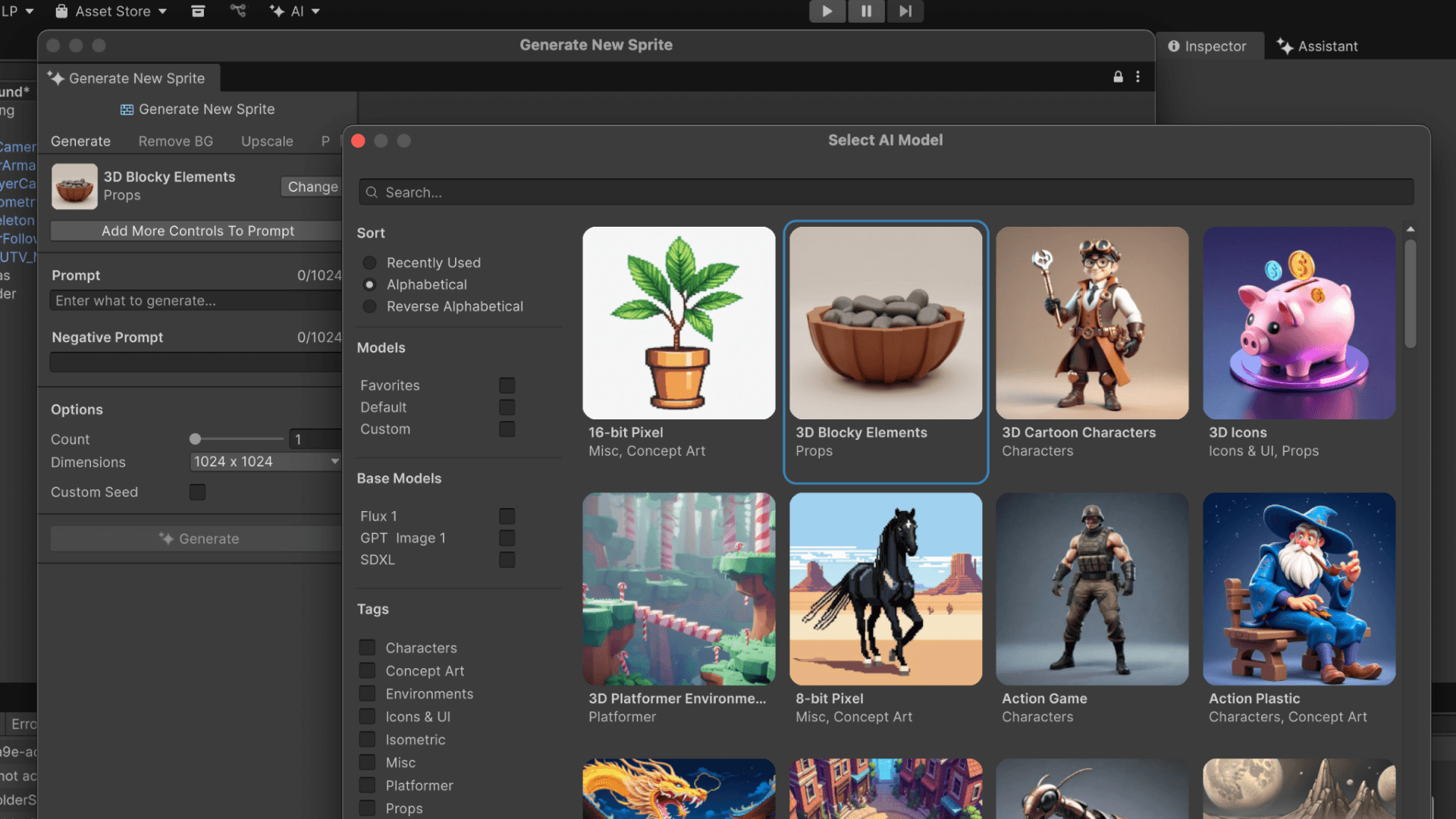Click the package box icon in the toolbar
The width and height of the screenshot is (1456, 819).
pos(198,11)
